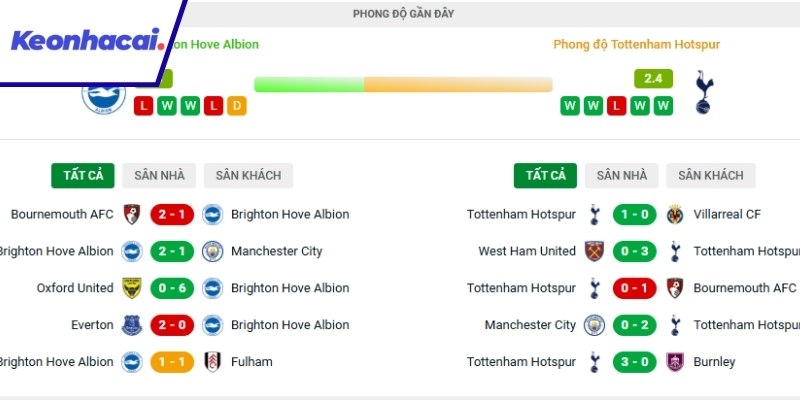Open the Oxford United 0 - 6 score
This screenshot has width=800, height=400.
point(172,288)
